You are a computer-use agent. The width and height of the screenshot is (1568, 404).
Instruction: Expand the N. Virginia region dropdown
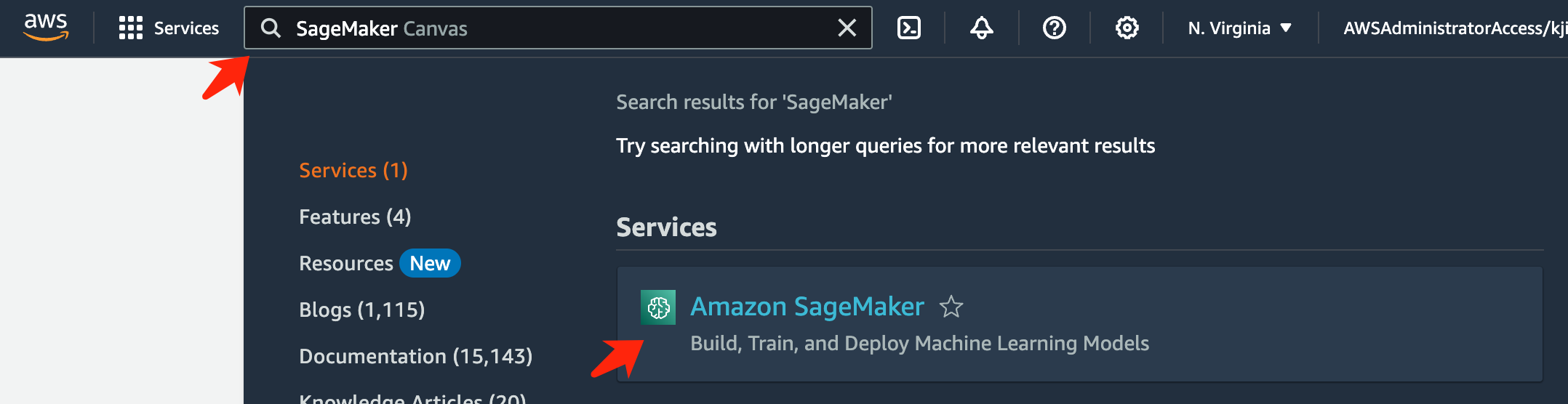(x=1239, y=28)
